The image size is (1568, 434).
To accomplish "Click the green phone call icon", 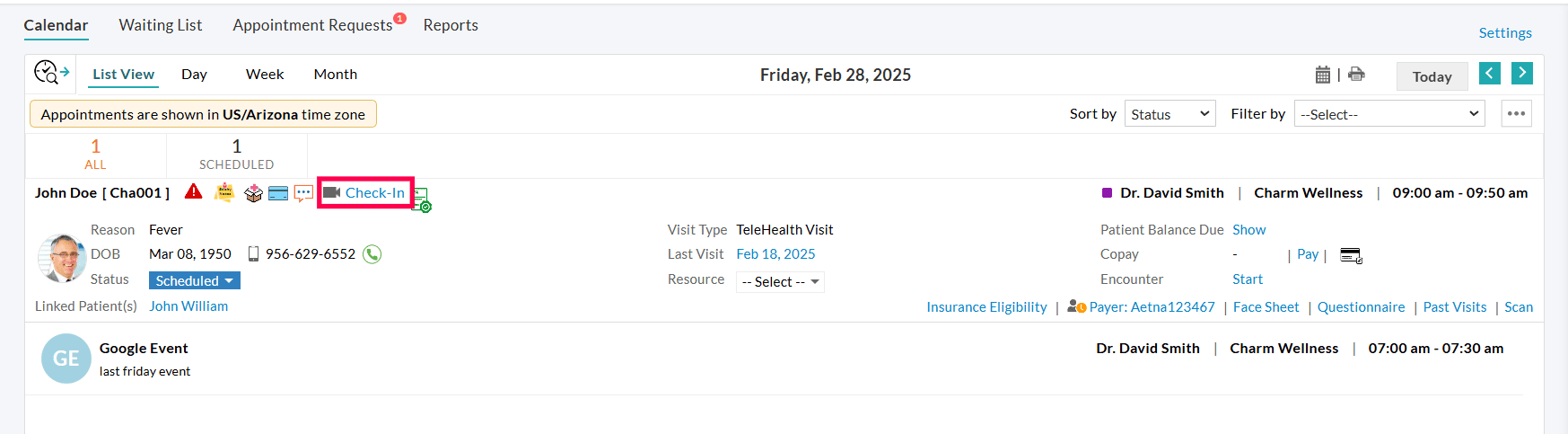I will point(372,254).
